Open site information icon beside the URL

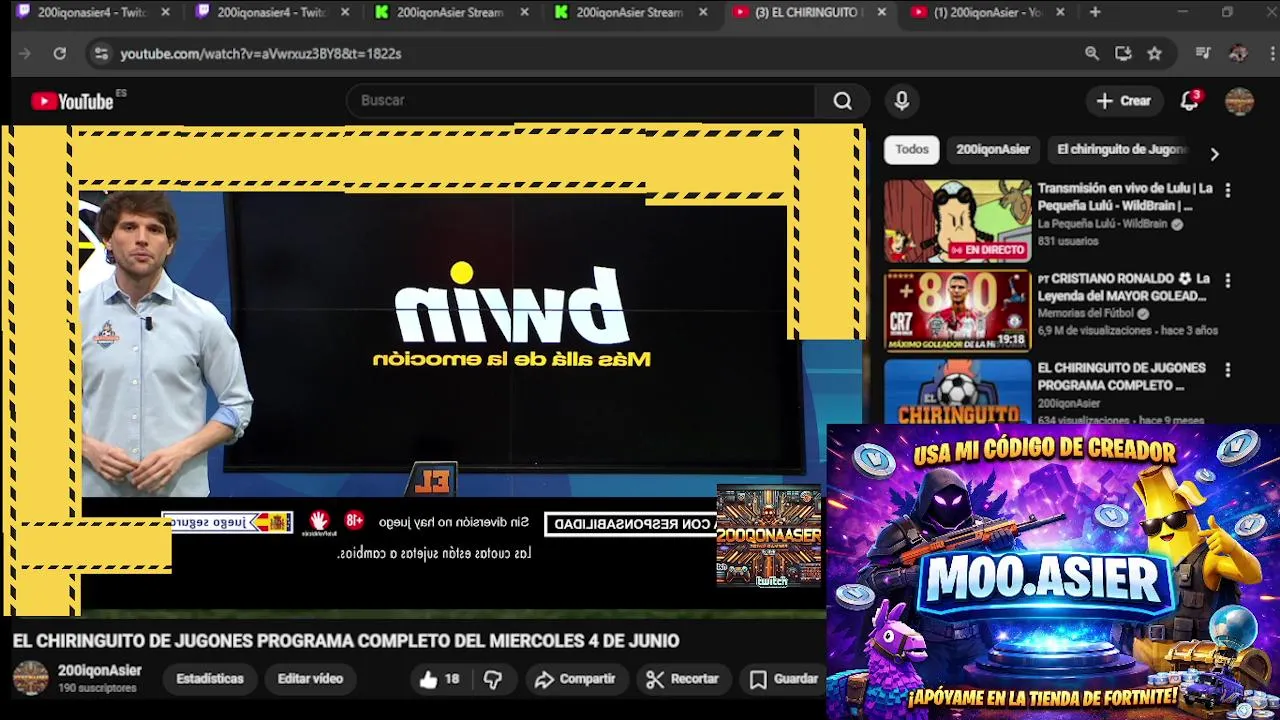[x=100, y=54]
